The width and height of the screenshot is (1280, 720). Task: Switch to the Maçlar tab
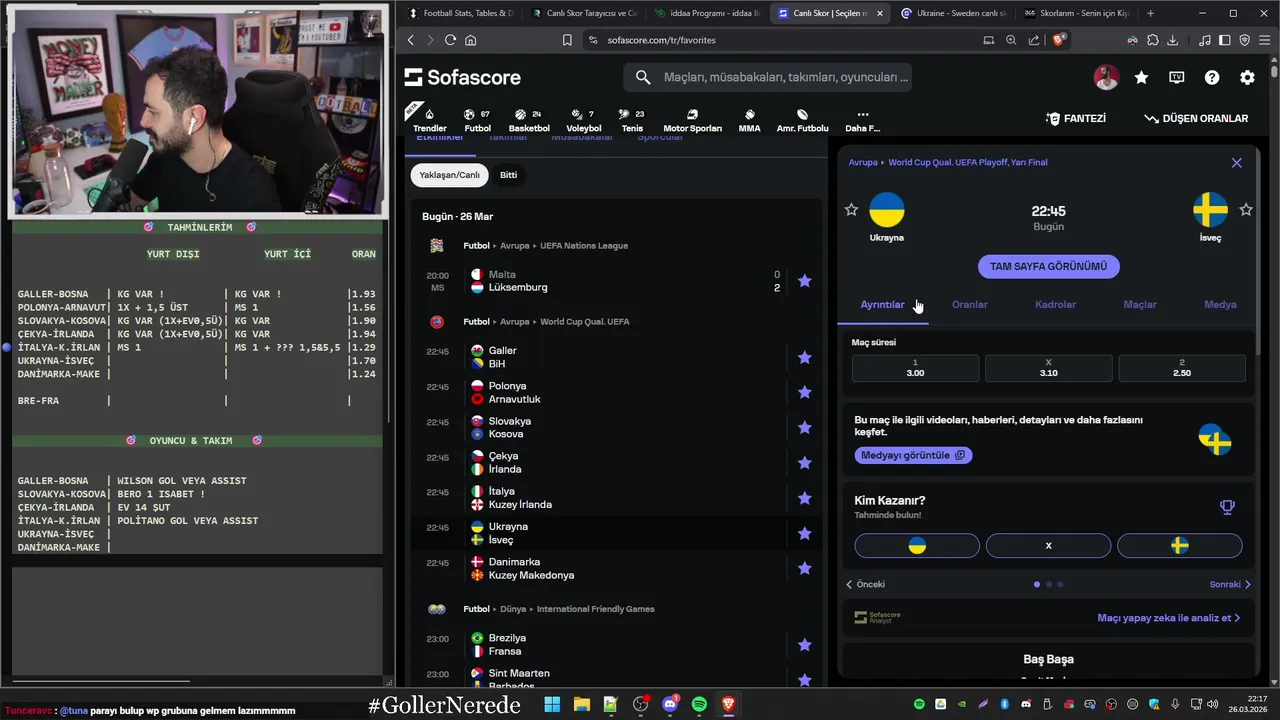click(x=1140, y=304)
